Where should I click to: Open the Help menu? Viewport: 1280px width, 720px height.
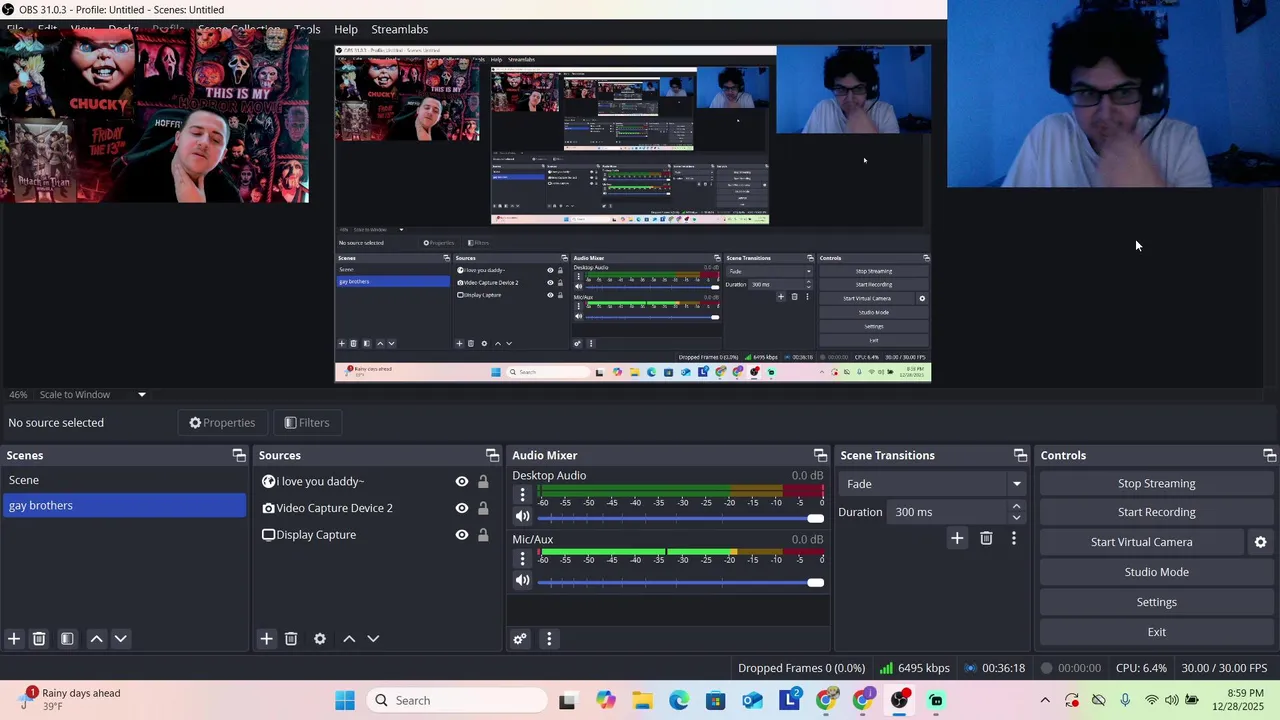click(346, 29)
